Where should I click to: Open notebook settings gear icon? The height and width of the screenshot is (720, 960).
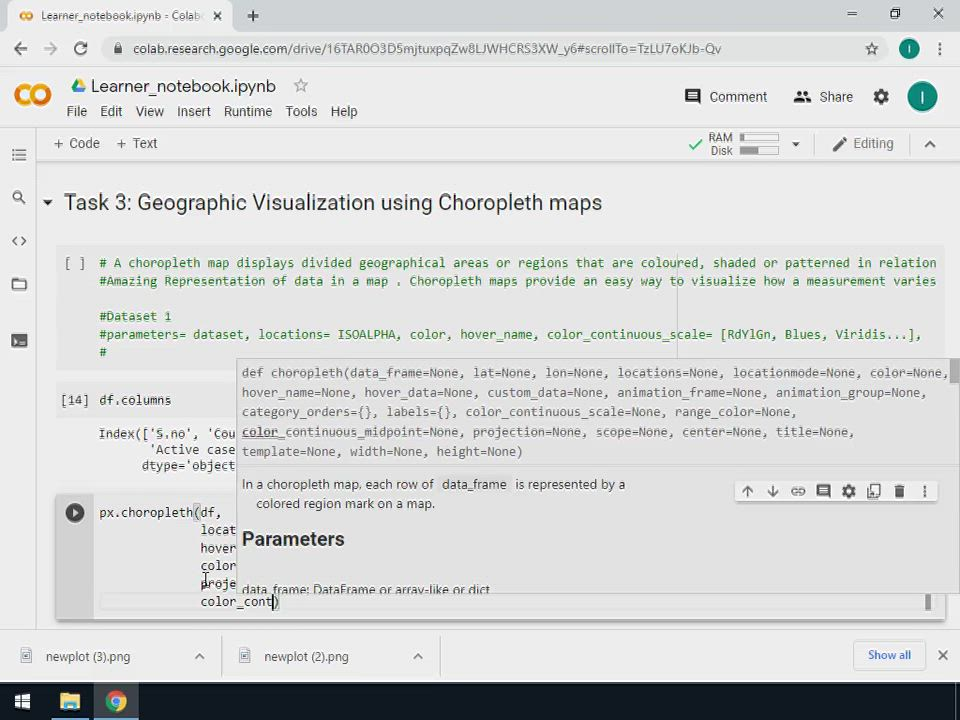click(880, 97)
